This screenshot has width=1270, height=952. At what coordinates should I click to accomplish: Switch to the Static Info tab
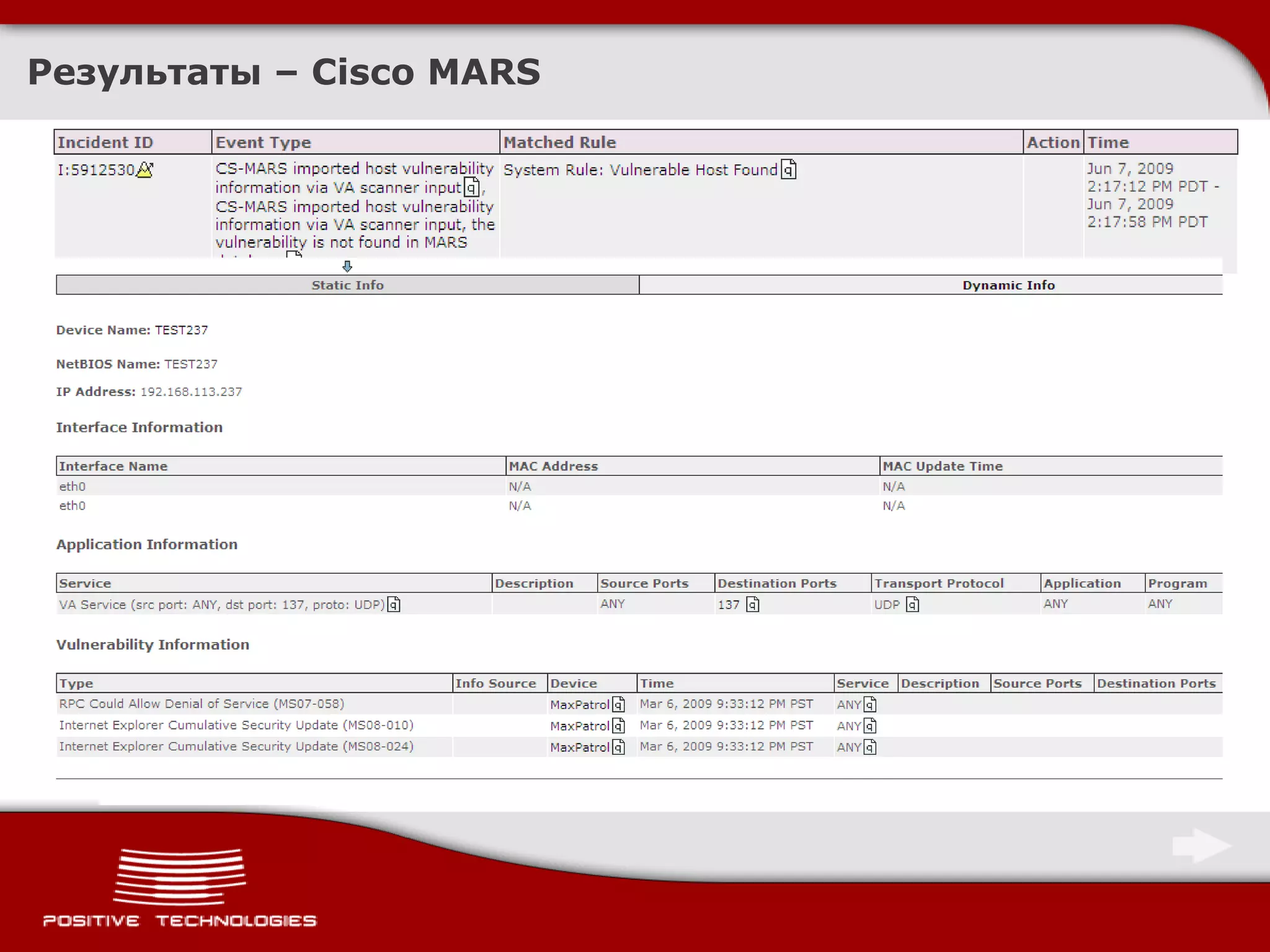347,285
